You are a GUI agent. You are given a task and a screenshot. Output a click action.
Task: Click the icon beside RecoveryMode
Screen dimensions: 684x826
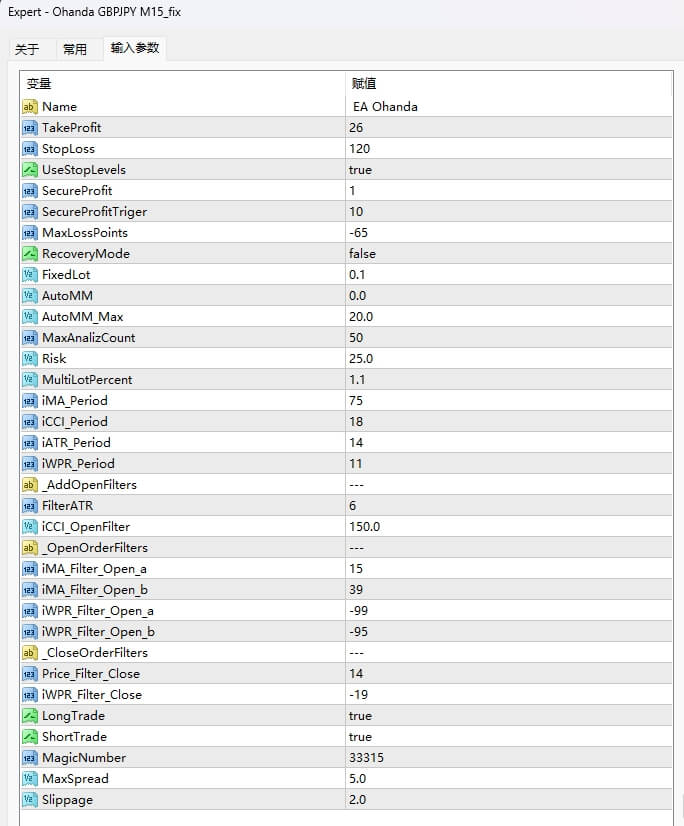click(29, 254)
